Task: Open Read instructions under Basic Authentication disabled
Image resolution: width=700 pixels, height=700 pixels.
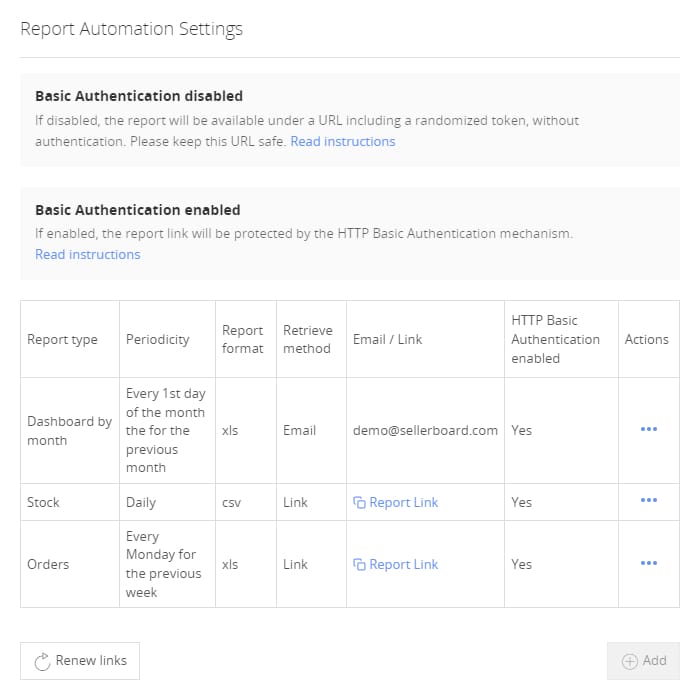Action: [342, 141]
